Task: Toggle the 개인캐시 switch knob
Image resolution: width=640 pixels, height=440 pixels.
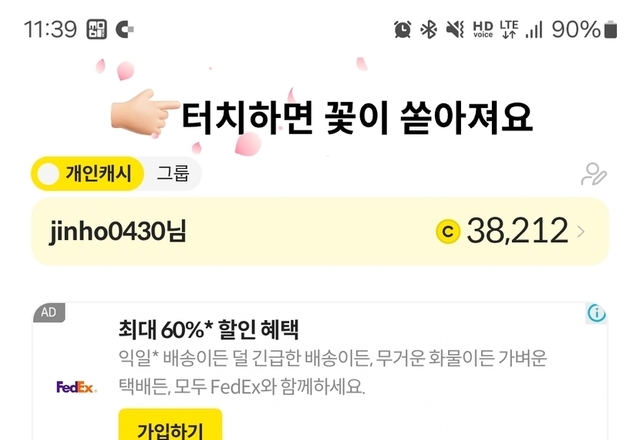Action: [x=48, y=174]
